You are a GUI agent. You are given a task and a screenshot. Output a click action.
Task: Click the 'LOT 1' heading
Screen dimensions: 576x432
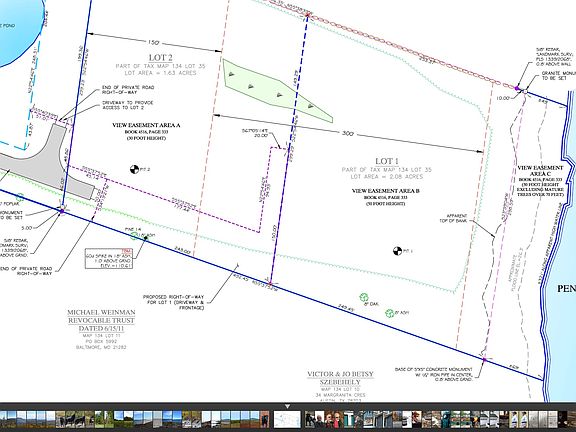point(387,161)
